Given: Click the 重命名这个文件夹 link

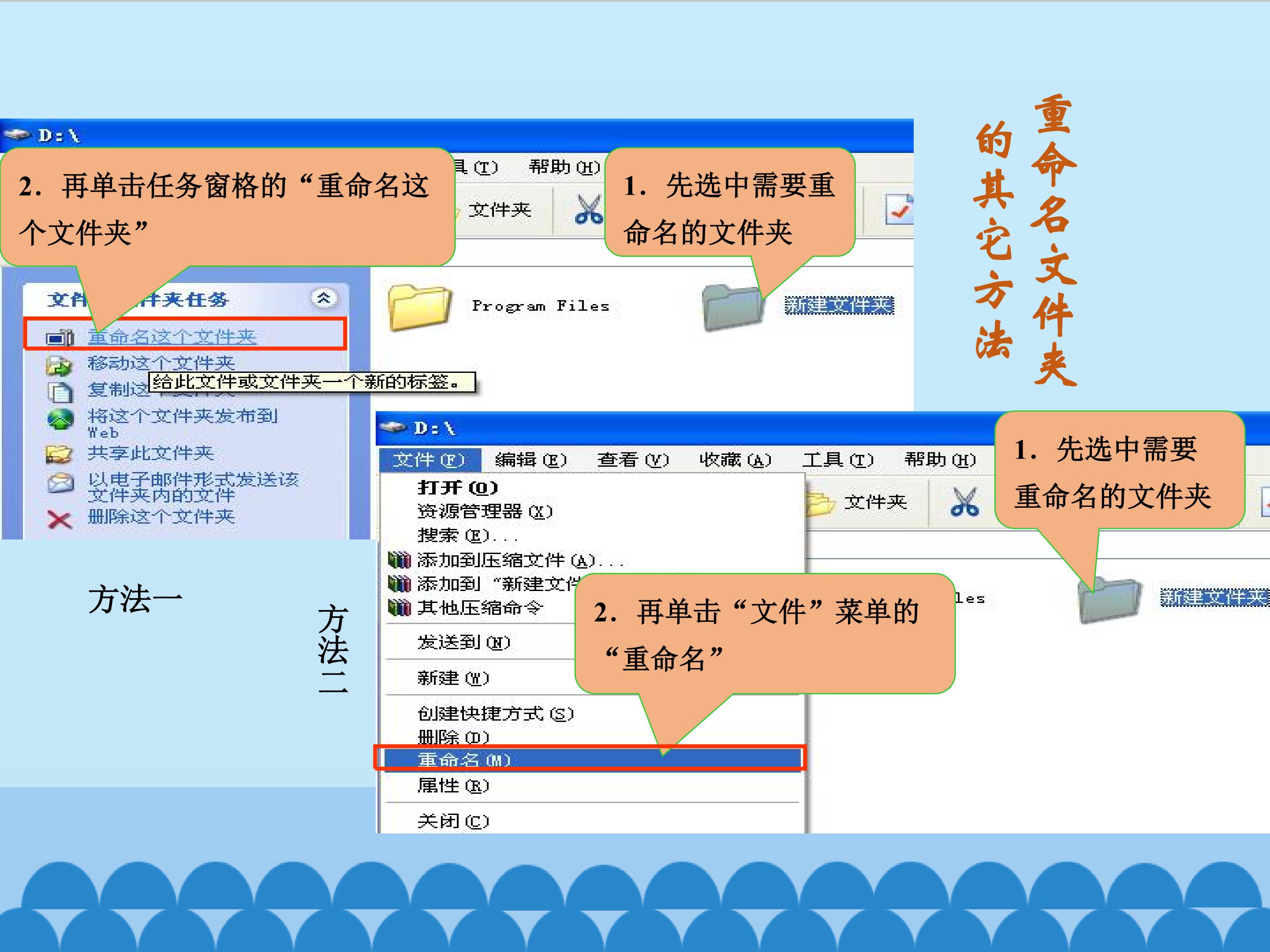Looking at the screenshot, I should [x=172, y=337].
